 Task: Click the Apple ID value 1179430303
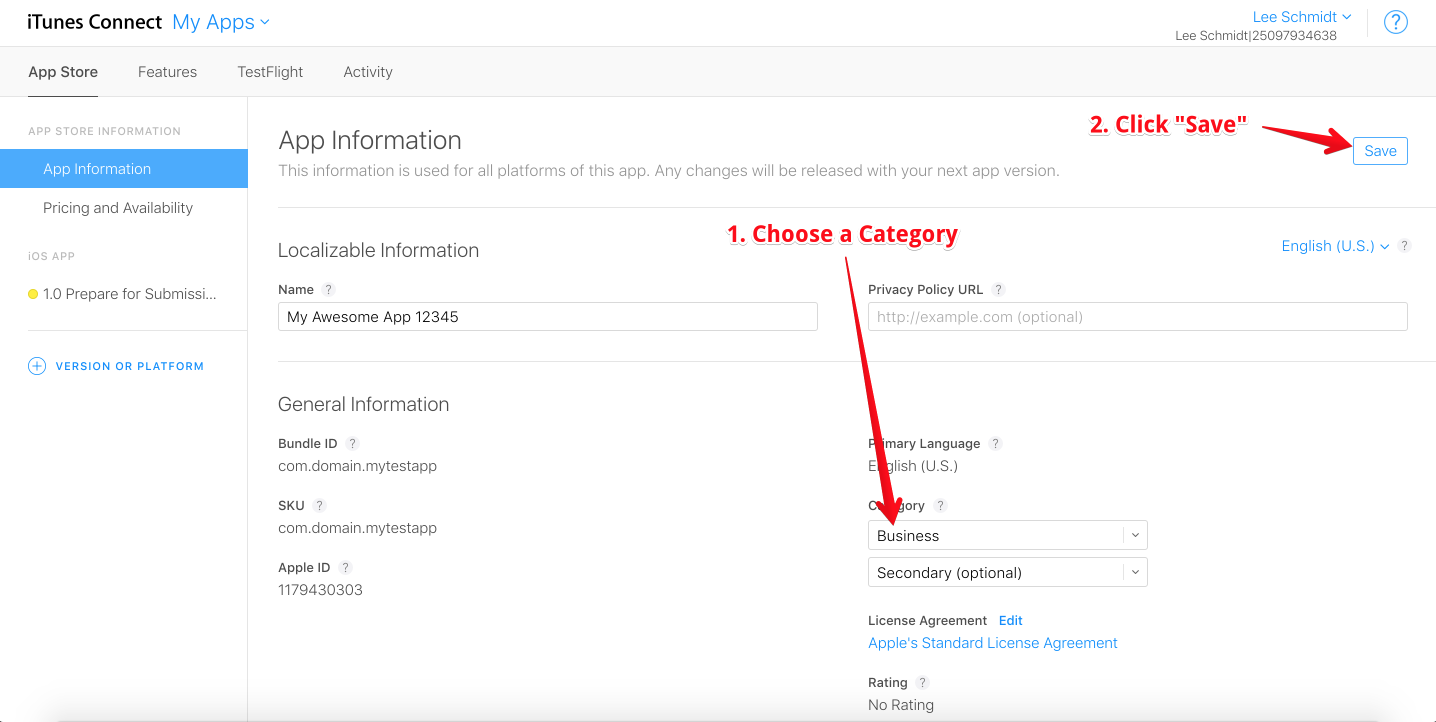click(320, 590)
